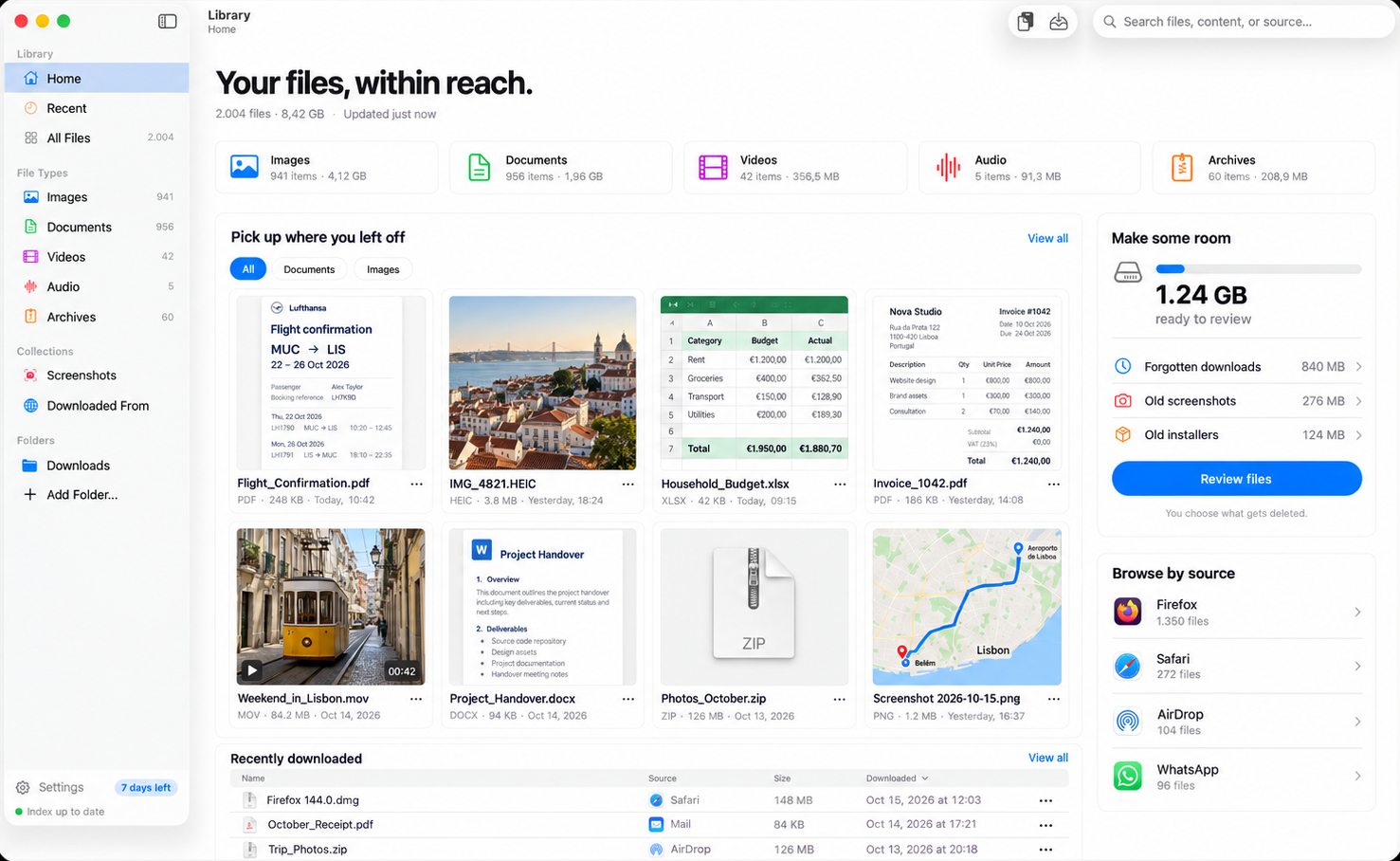Open All Files in the sidebar
Screen dimensions: 1400x861
tap(97, 137)
